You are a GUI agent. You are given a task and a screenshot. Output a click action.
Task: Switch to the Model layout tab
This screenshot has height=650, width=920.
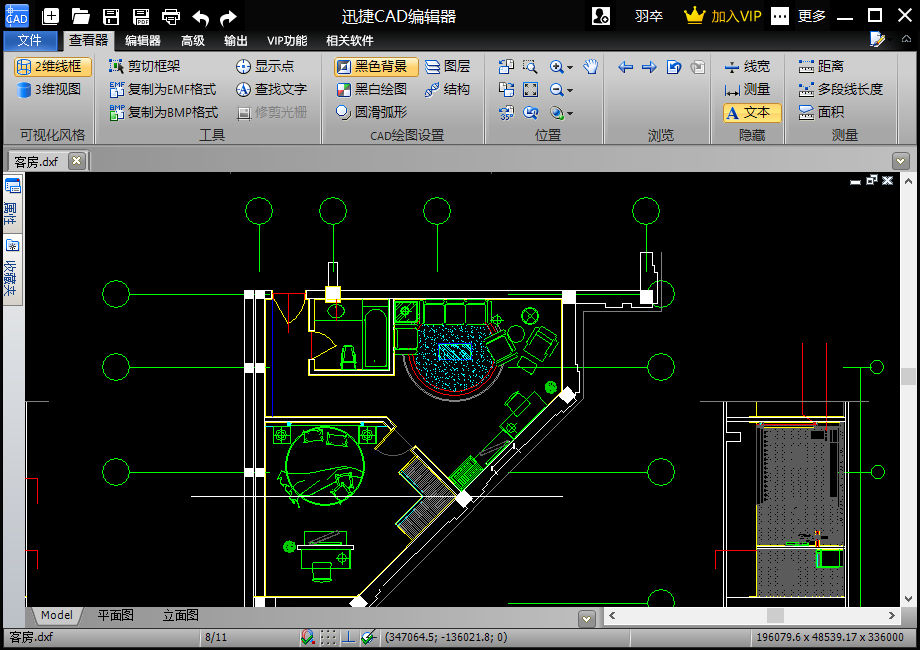[56, 615]
